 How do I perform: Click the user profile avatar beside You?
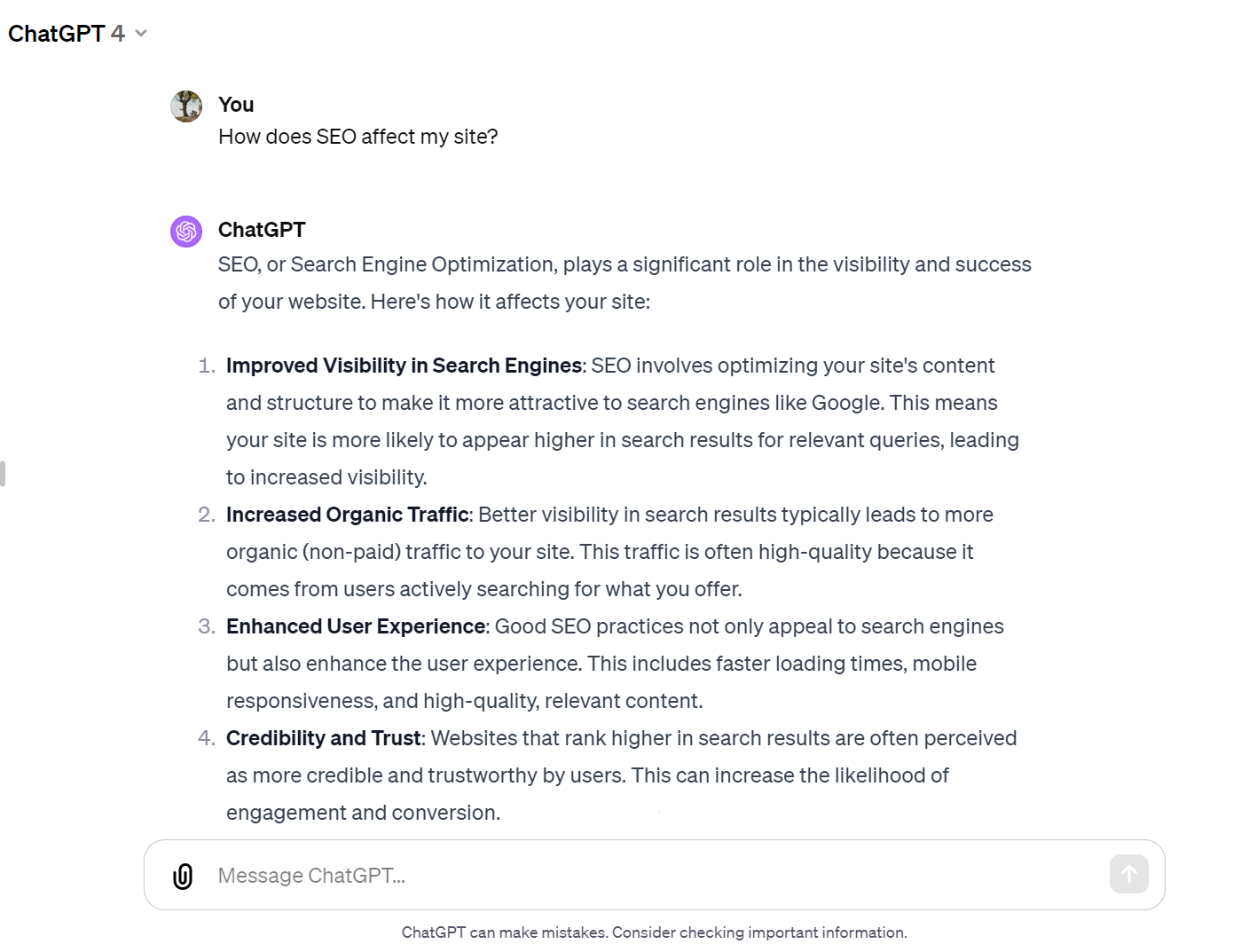coord(186,106)
